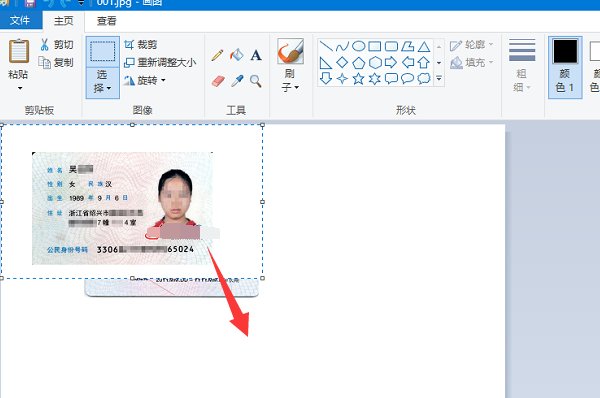
Task: Select the Right triangle shape
Action: [326, 62]
